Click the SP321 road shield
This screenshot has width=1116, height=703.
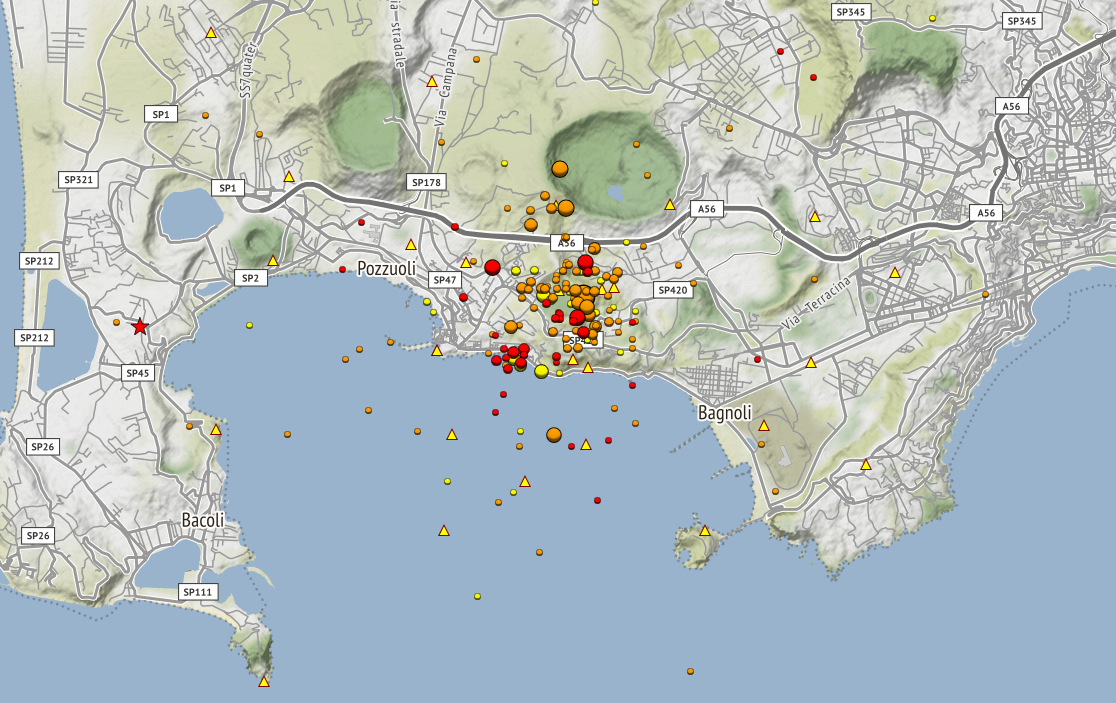(x=77, y=180)
